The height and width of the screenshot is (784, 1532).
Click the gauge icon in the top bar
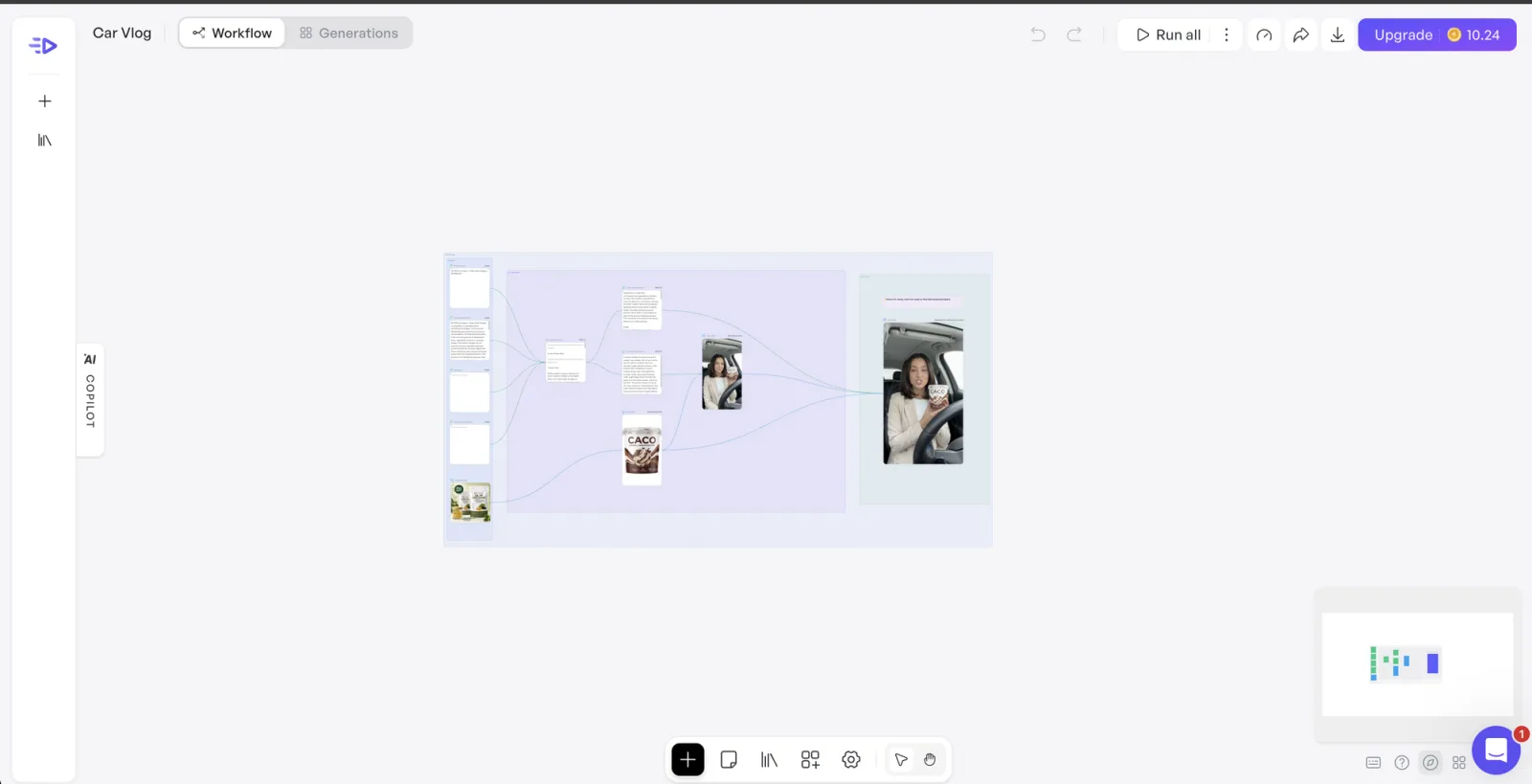(1264, 35)
